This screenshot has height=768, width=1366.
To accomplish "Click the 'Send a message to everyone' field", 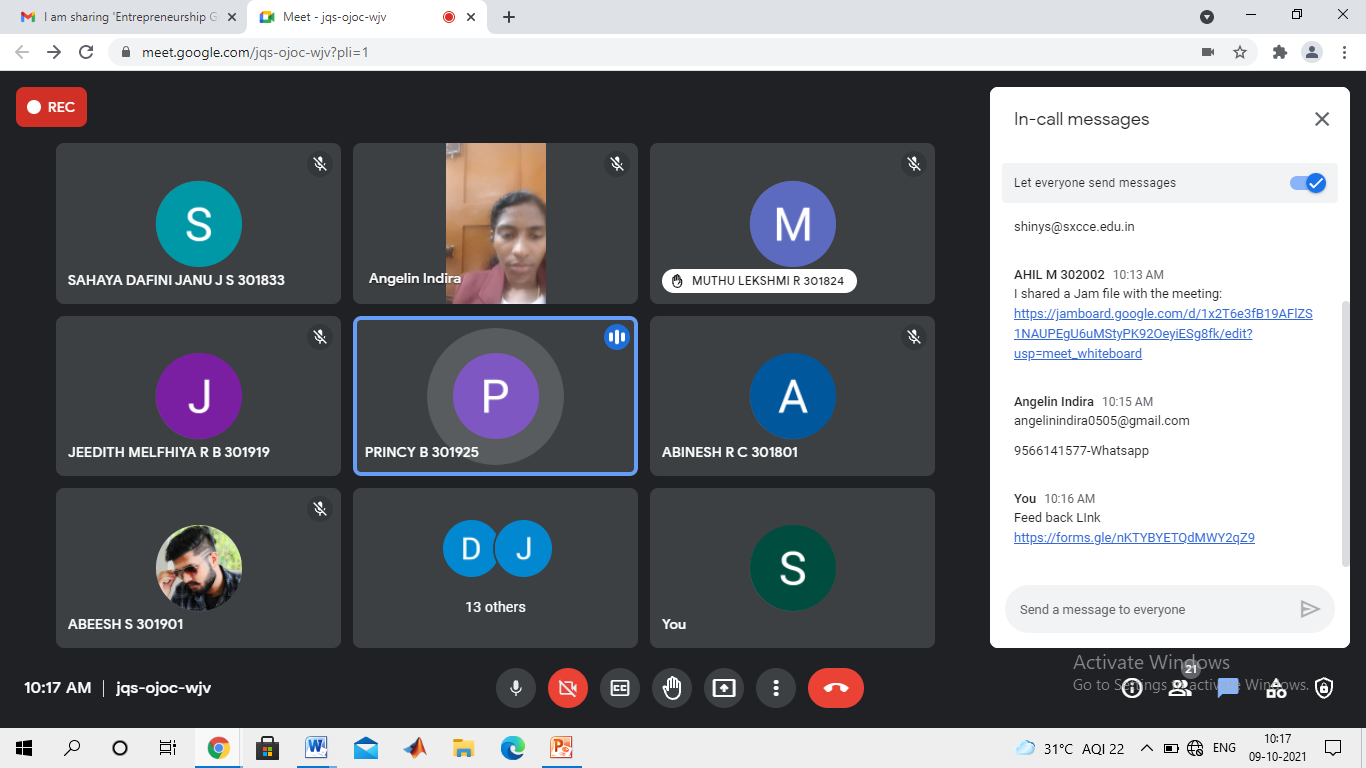I will pyautogui.click(x=1150, y=610).
